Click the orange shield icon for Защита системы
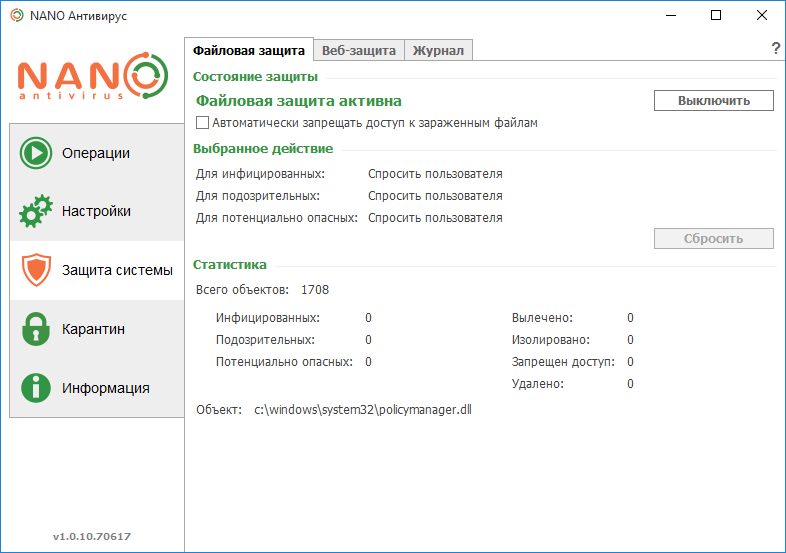Viewport: 786px width, 553px height. point(36,270)
